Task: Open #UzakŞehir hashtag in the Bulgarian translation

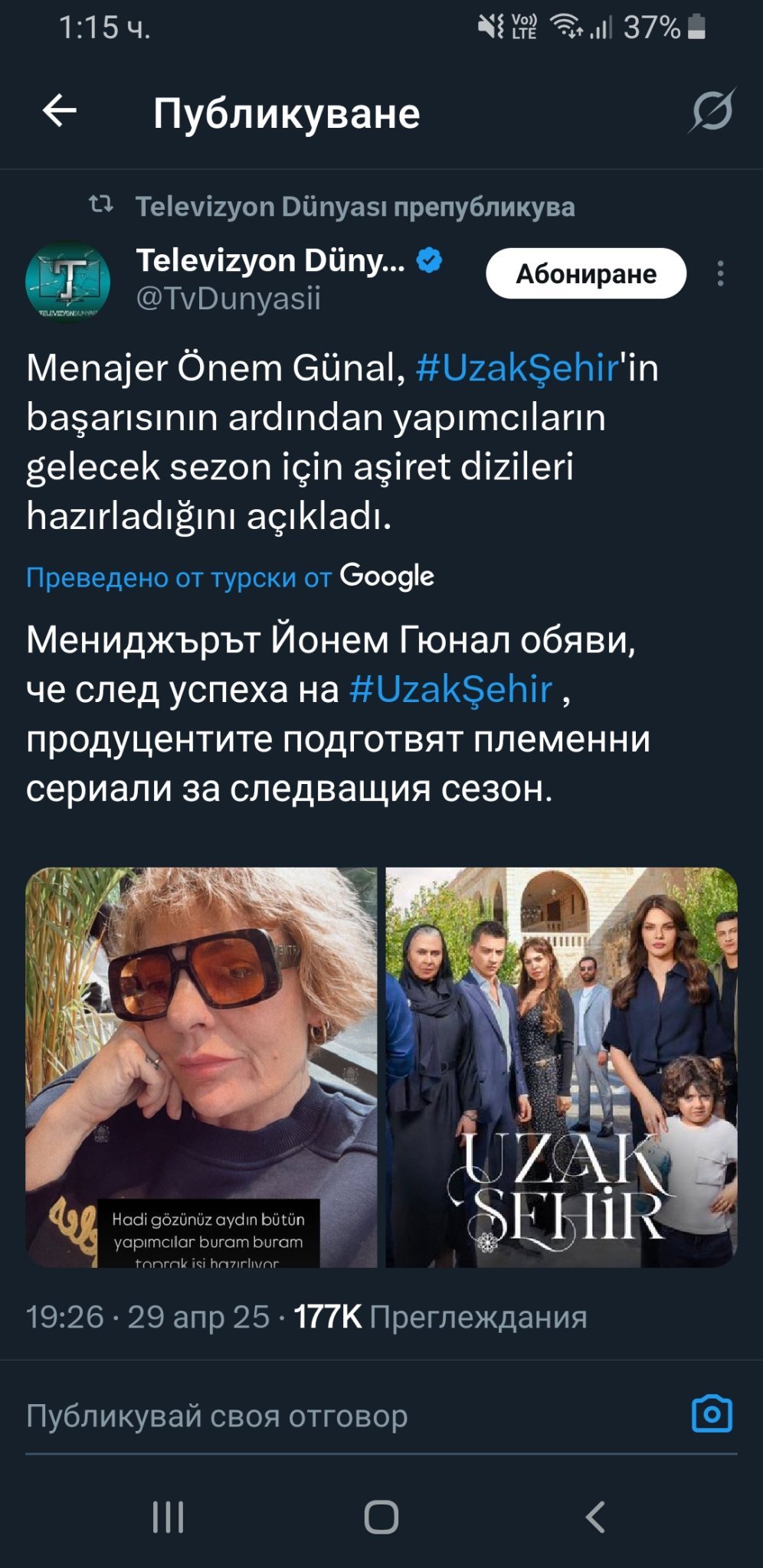Action: [450, 689]
